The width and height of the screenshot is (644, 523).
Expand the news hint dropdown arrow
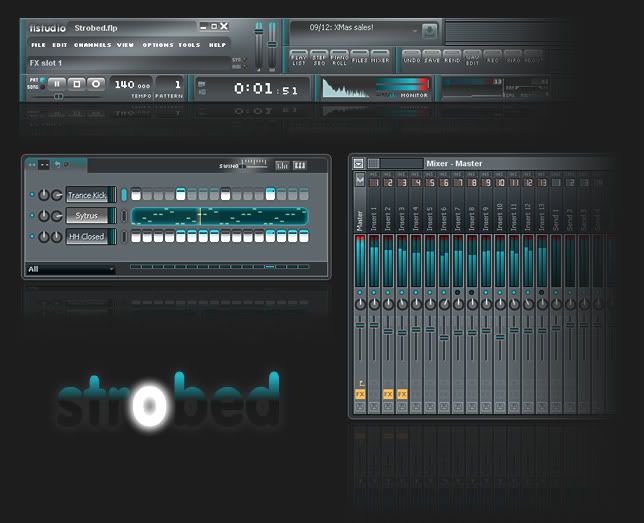[x=415, y=31]
